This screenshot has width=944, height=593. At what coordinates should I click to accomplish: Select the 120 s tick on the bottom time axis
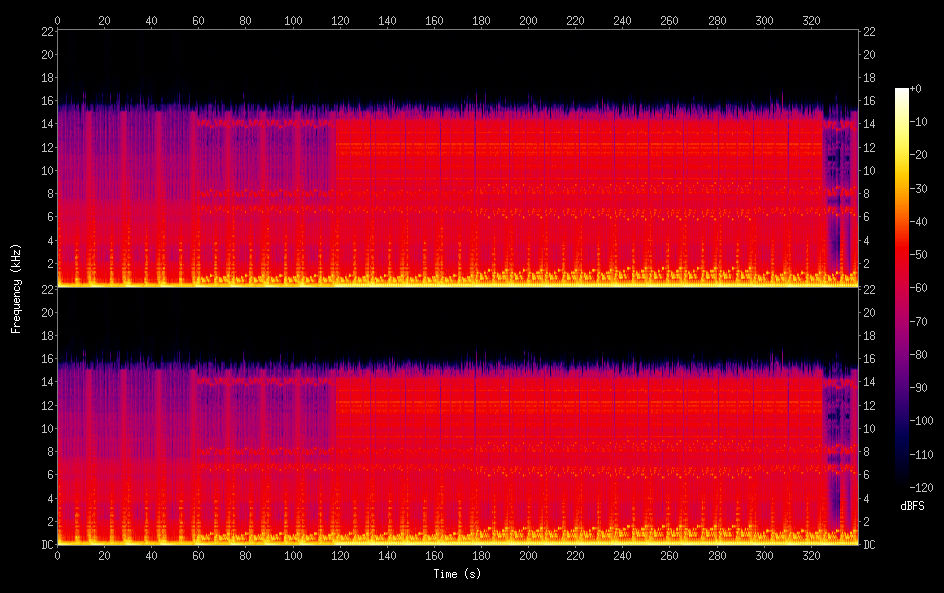340,555
